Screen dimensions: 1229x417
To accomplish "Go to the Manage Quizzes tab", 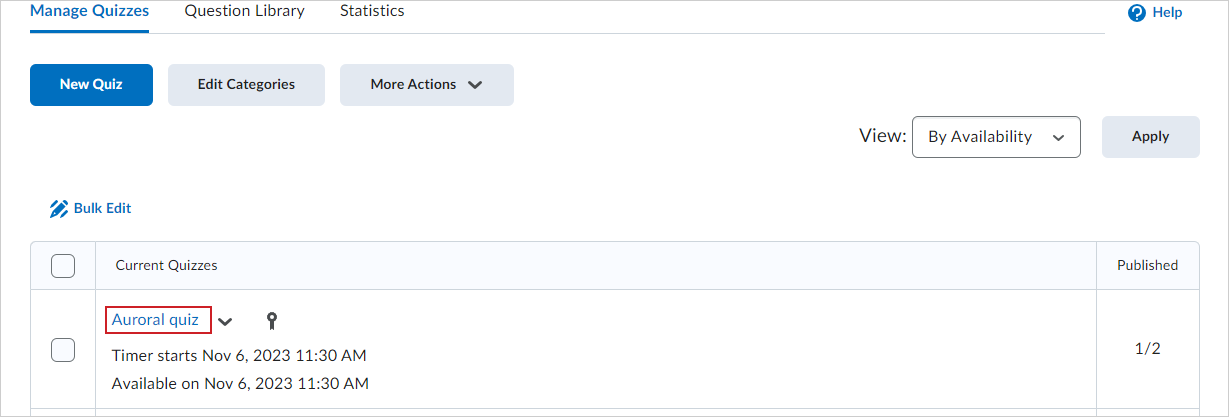I will tap(89, 12).
